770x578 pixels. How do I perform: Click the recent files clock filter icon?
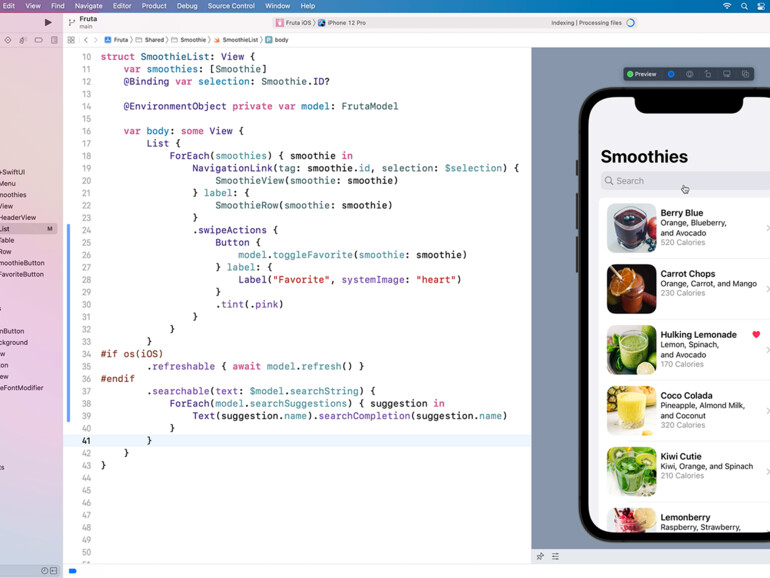coord(44,571)
